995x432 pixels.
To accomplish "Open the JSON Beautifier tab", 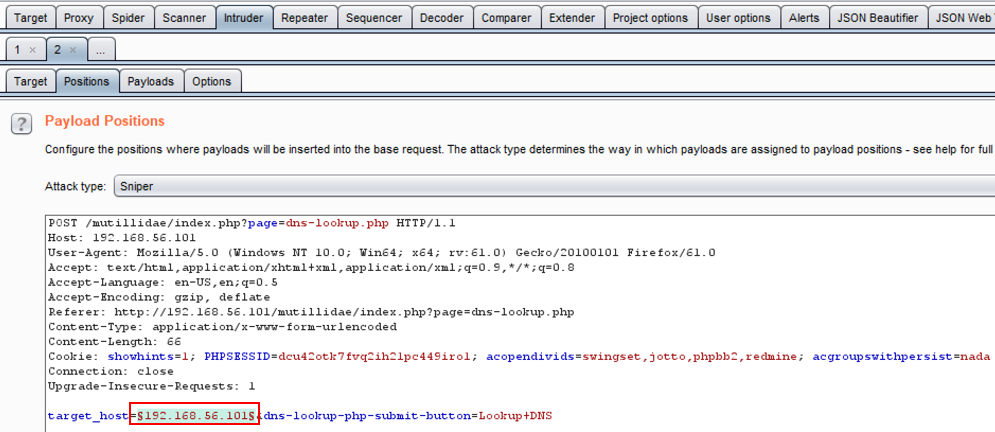I will tap(878, 18).
